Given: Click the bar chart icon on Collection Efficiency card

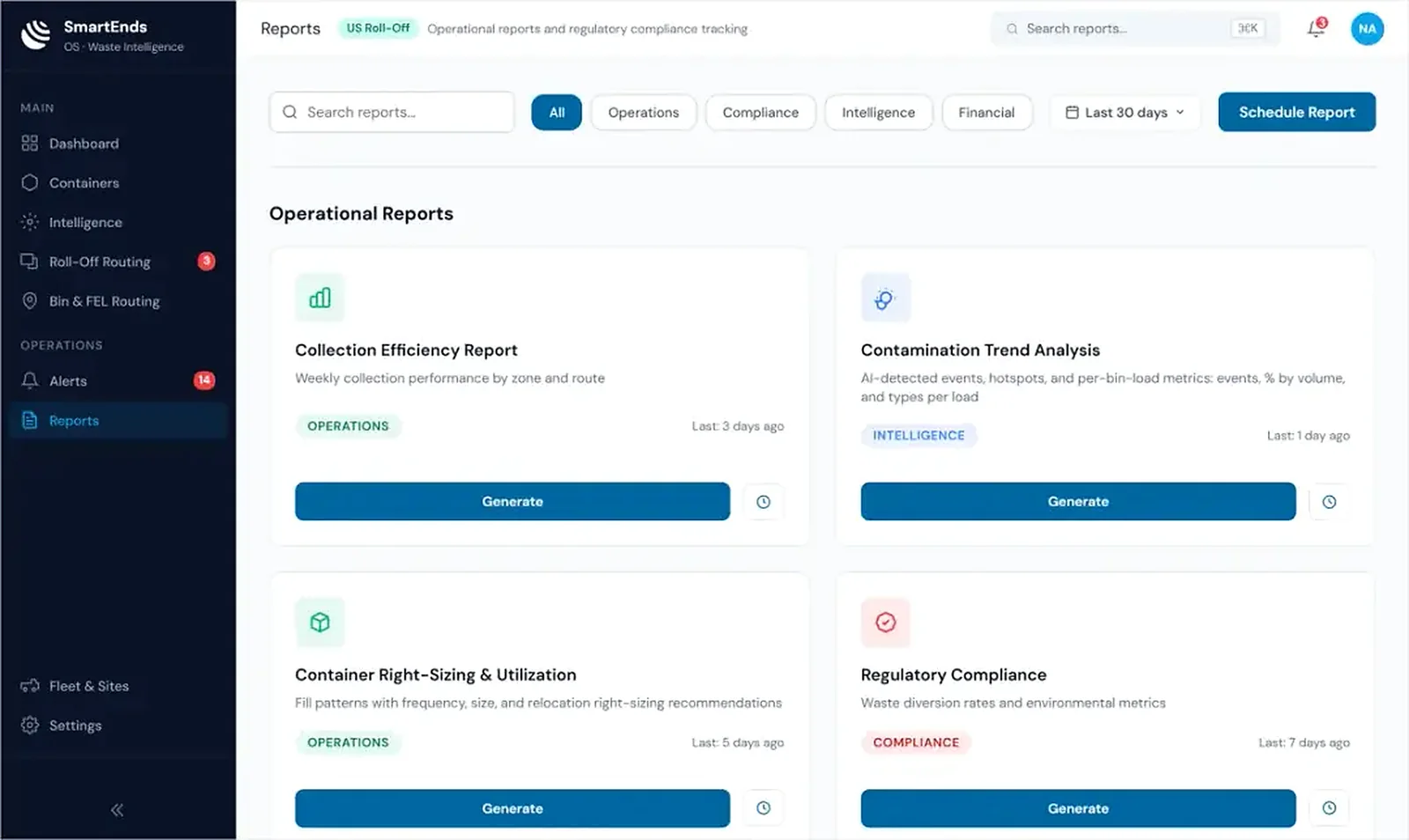Looking at the screenshot, I should pyautogui.click(x=320, y=298).
